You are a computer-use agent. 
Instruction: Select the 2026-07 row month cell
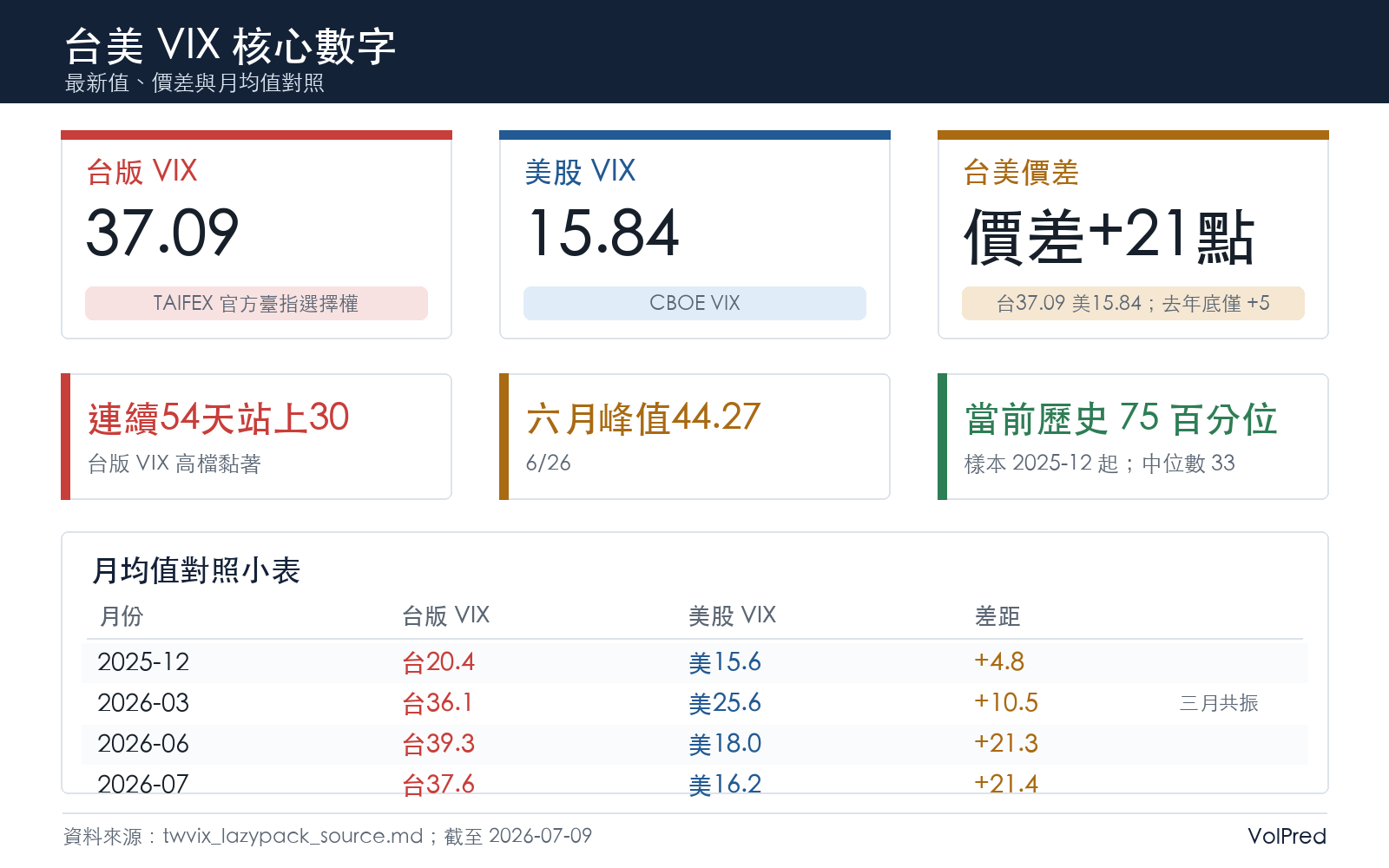[143, 784]
